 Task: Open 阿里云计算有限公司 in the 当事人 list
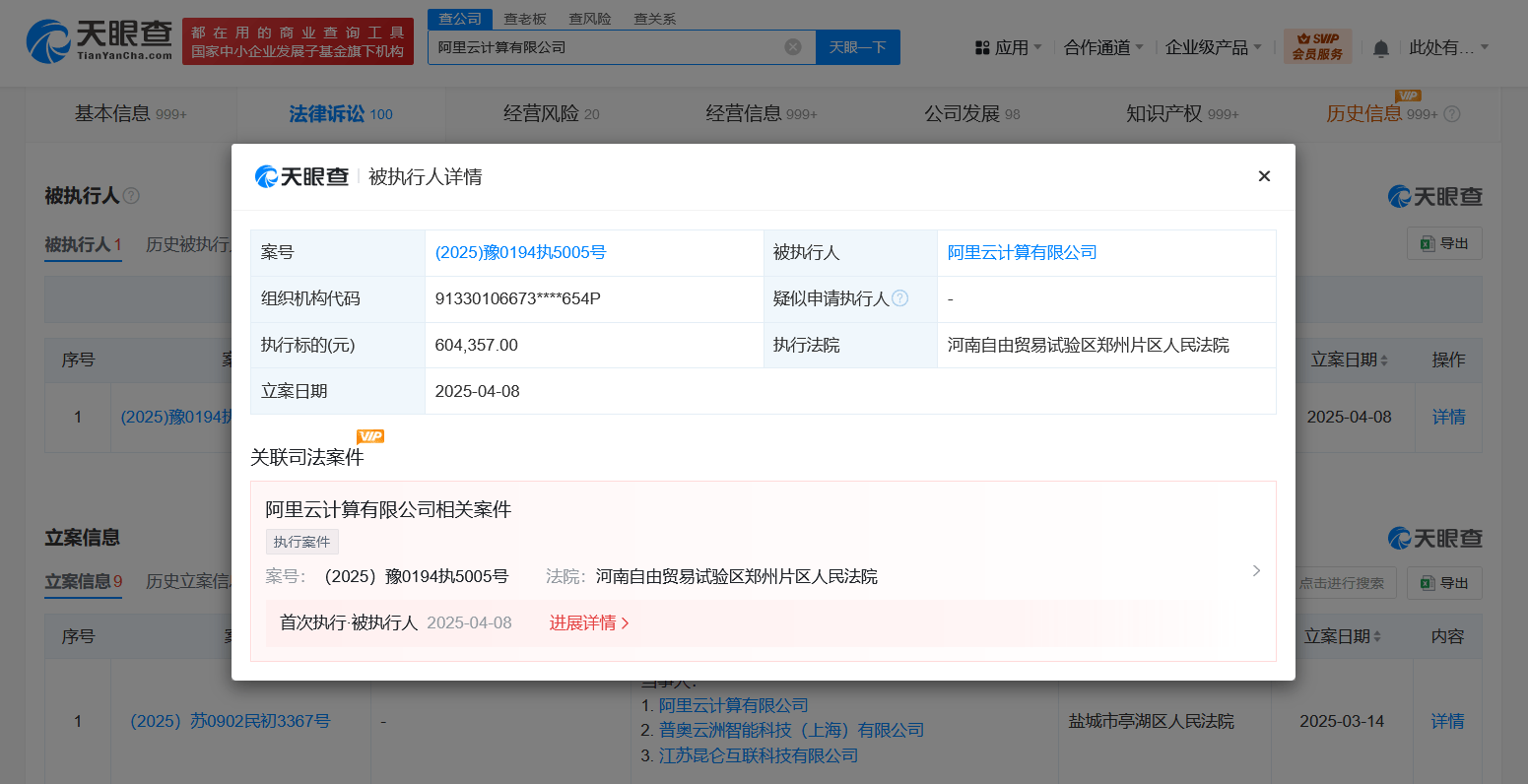[733, 706]
